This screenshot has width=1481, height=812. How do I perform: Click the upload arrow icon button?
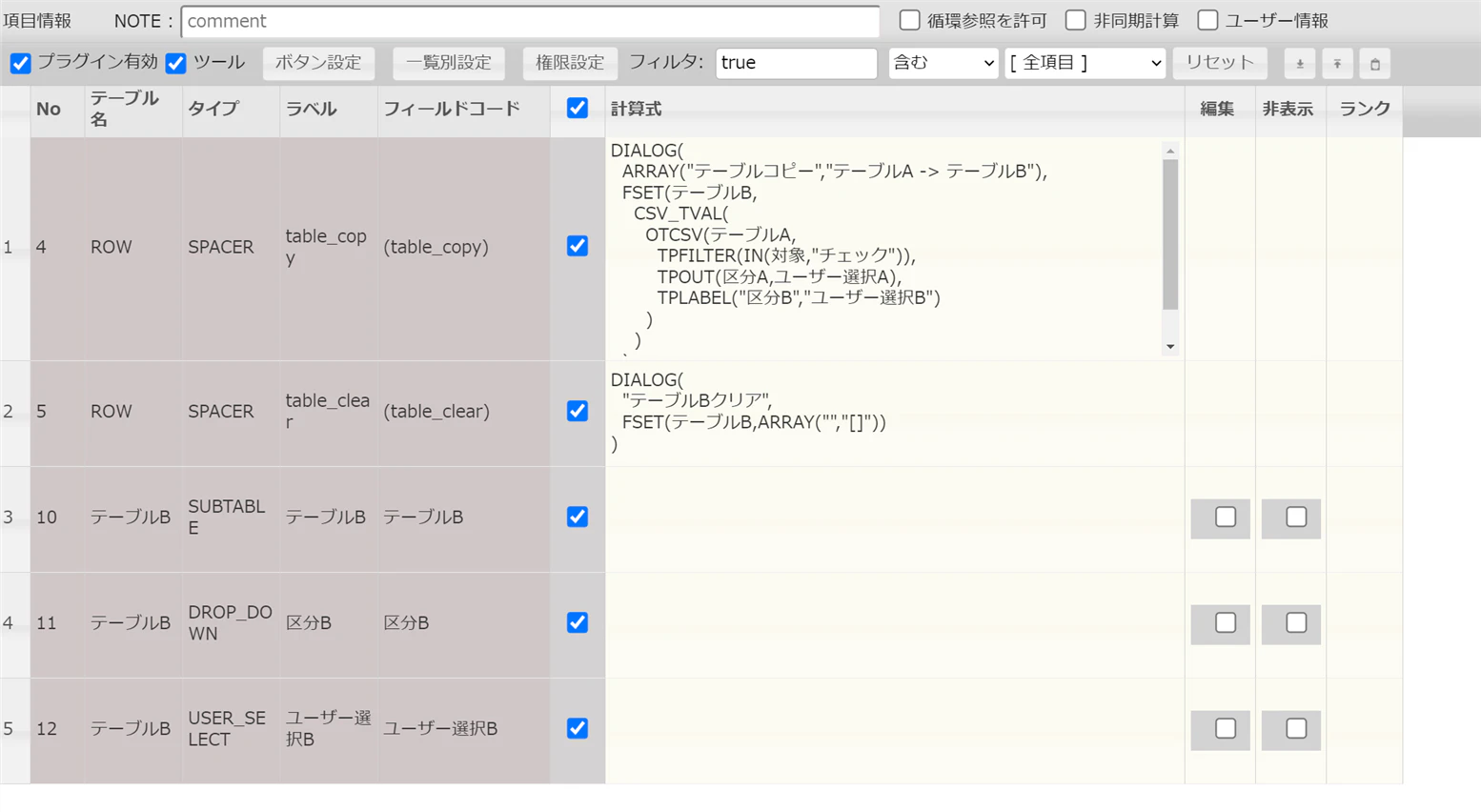pos(1337,64)
